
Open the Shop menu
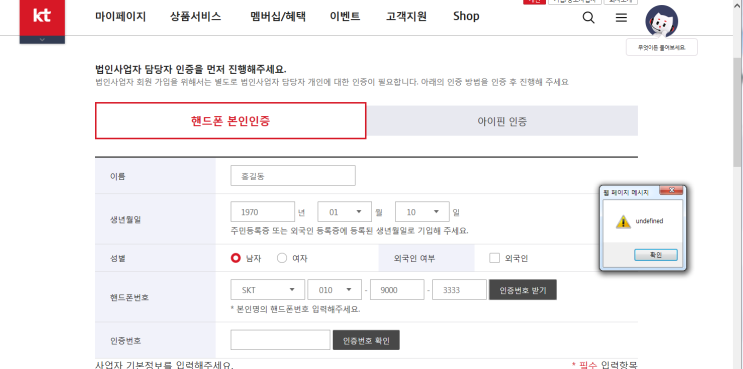pyautogui.click(x=466, y=17)
